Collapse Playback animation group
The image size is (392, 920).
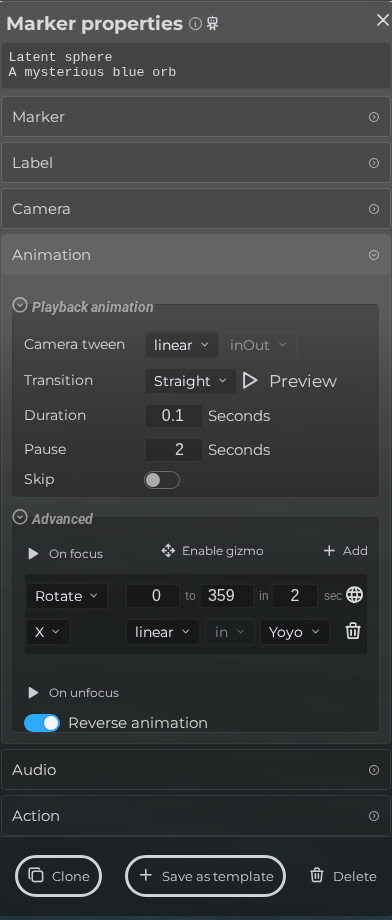(x=20, y=306)
